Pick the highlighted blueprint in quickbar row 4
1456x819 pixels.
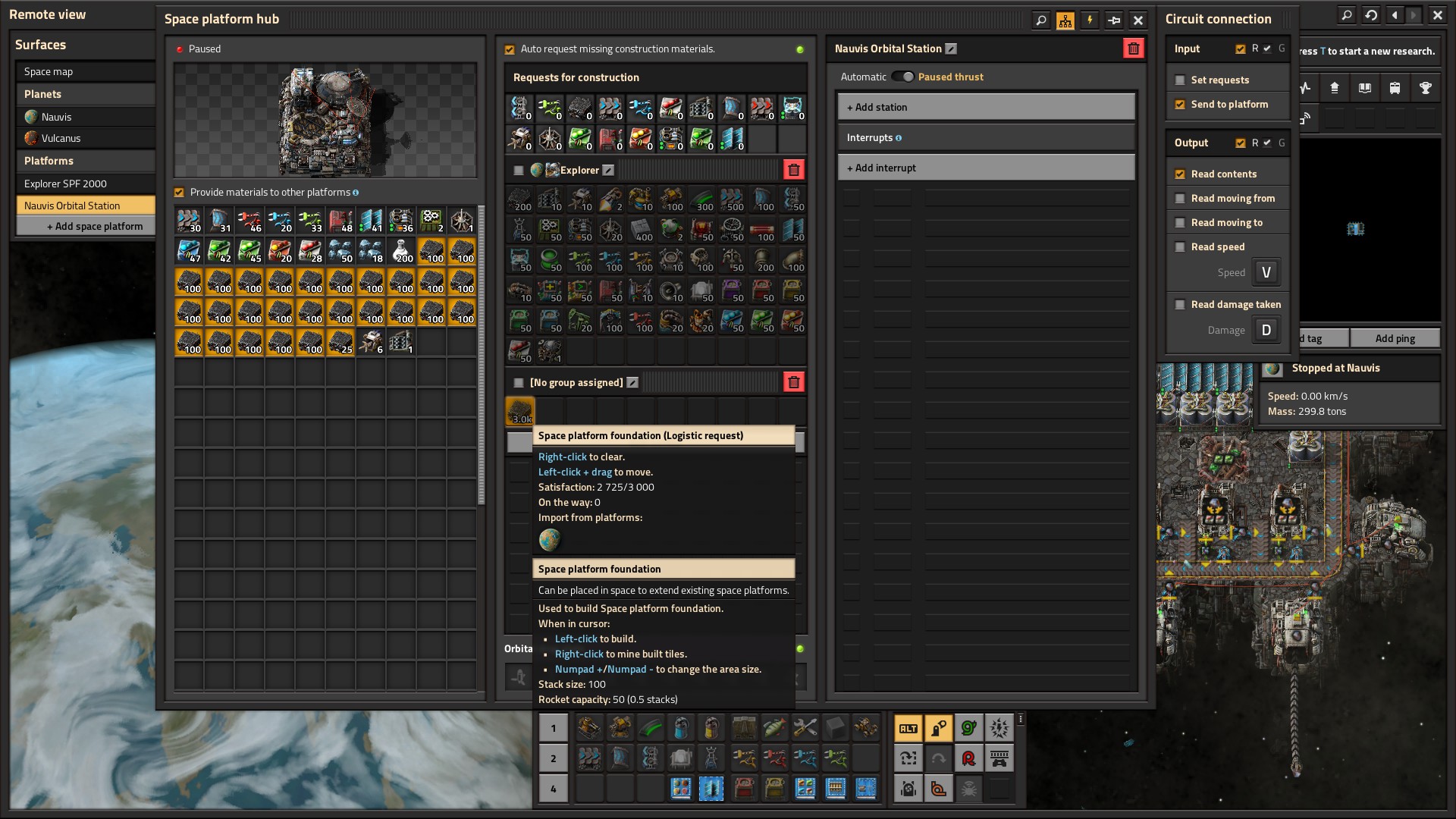point(711,789)
